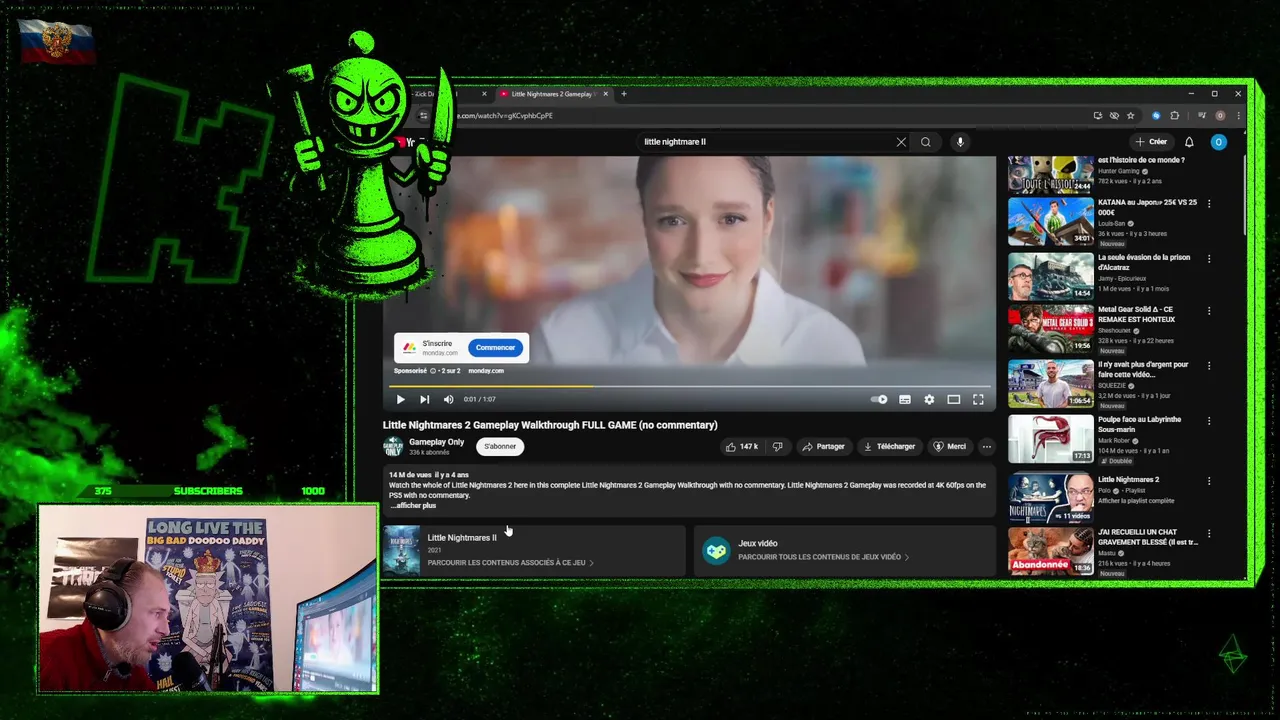Screen dimensions: 1280x720
Task: Clear the YouTube search box
Action: (901, 142)
